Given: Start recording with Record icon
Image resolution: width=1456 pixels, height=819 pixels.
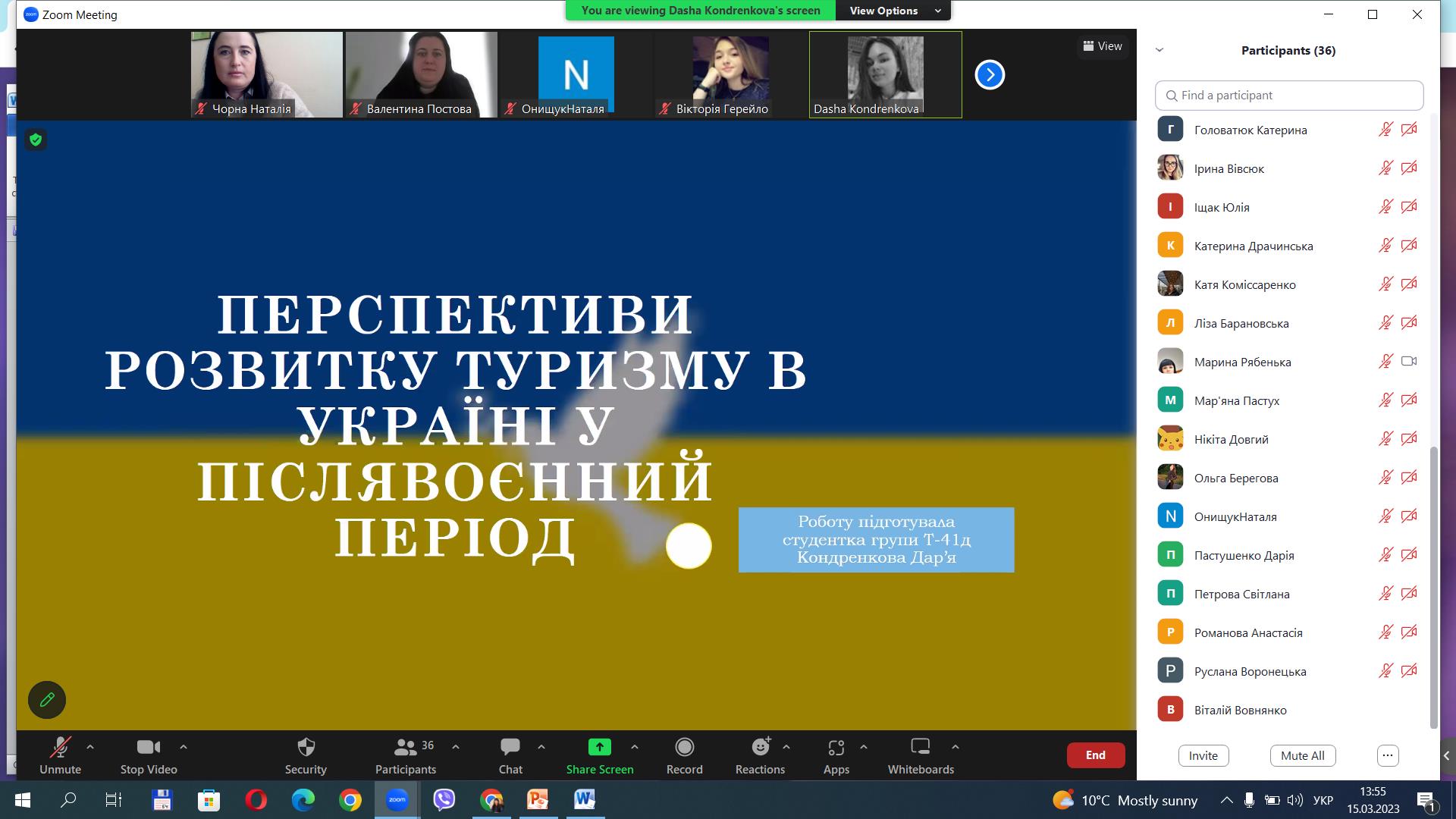Looking at the screenshot, I should [684, 748].
